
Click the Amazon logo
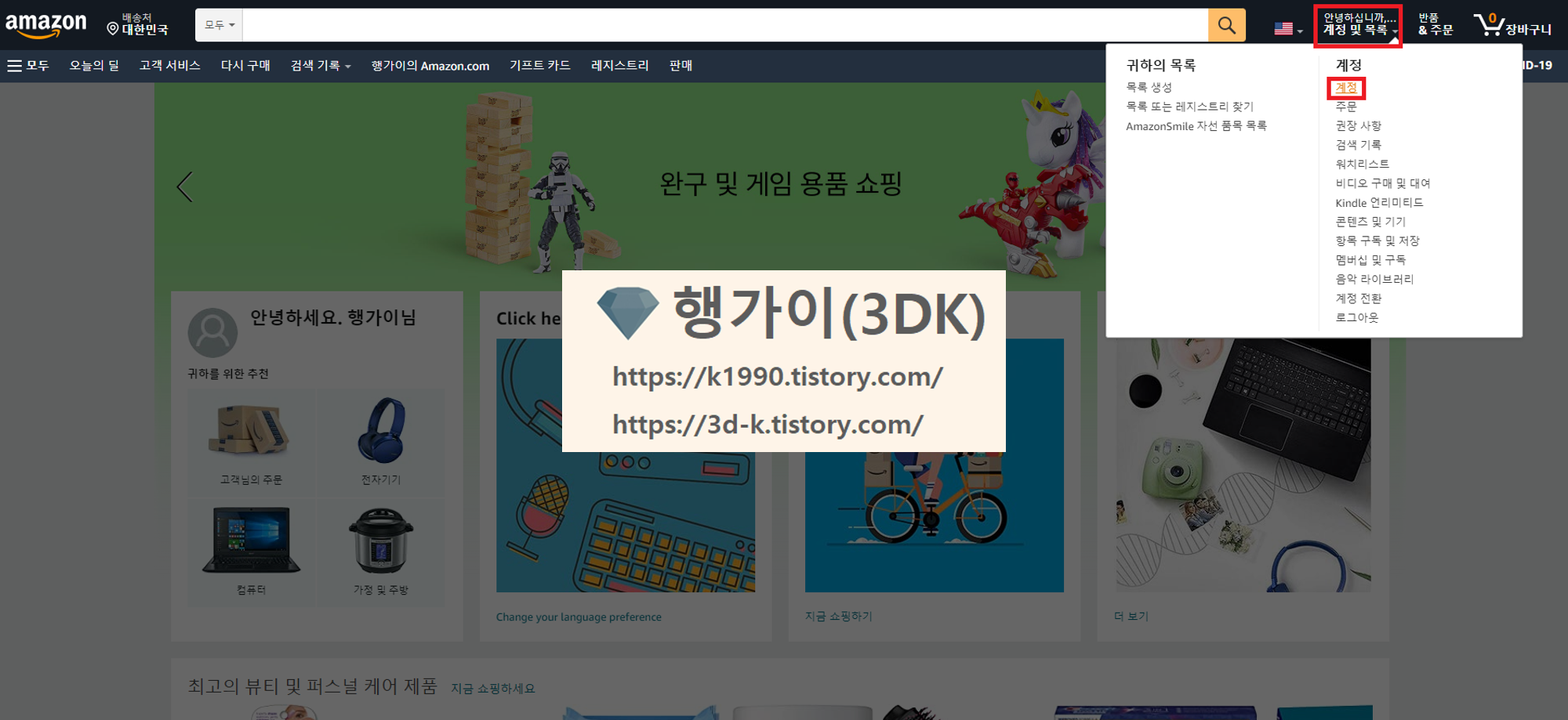tap(46, 25)
